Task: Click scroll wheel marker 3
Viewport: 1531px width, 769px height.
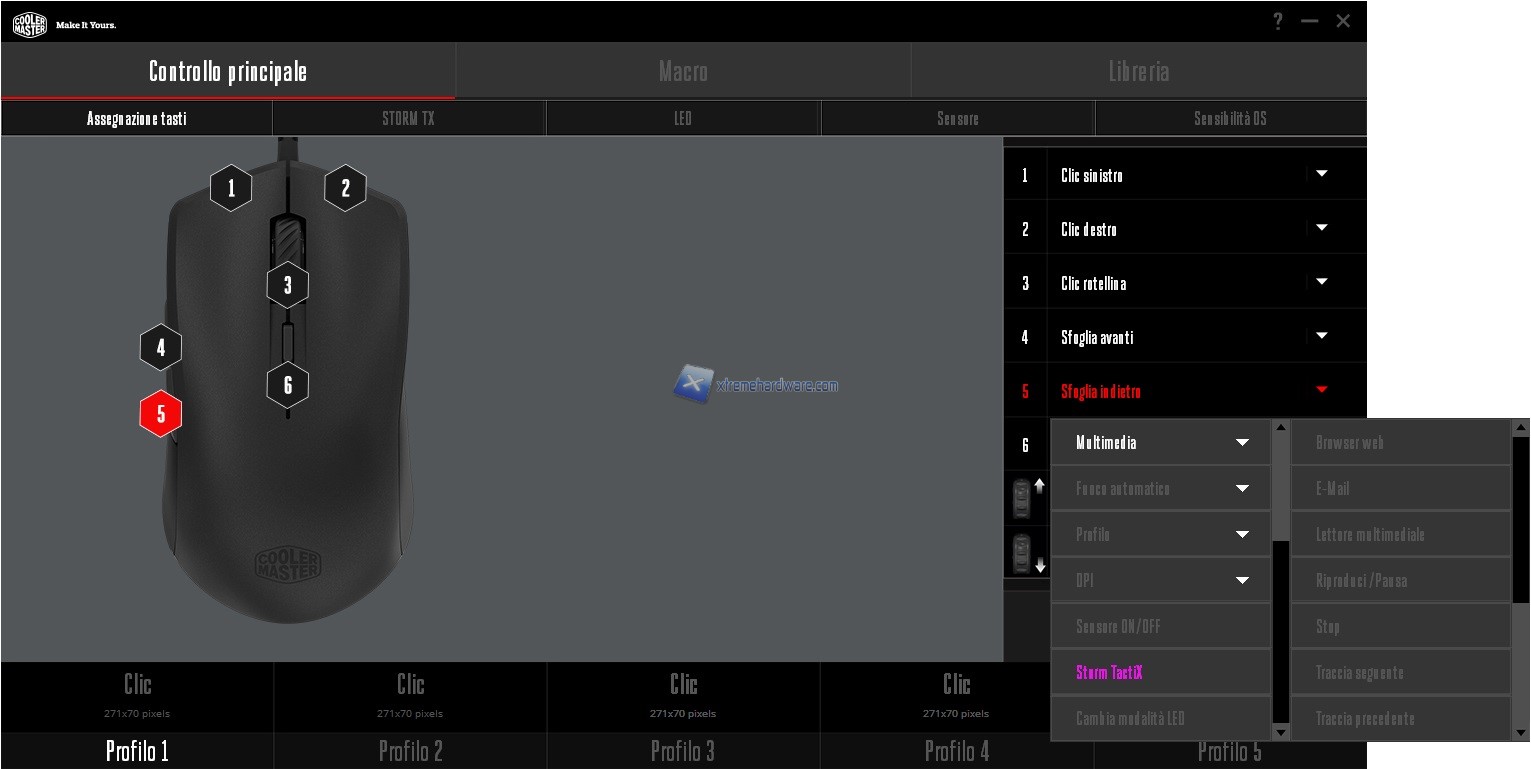Action: 288,285
